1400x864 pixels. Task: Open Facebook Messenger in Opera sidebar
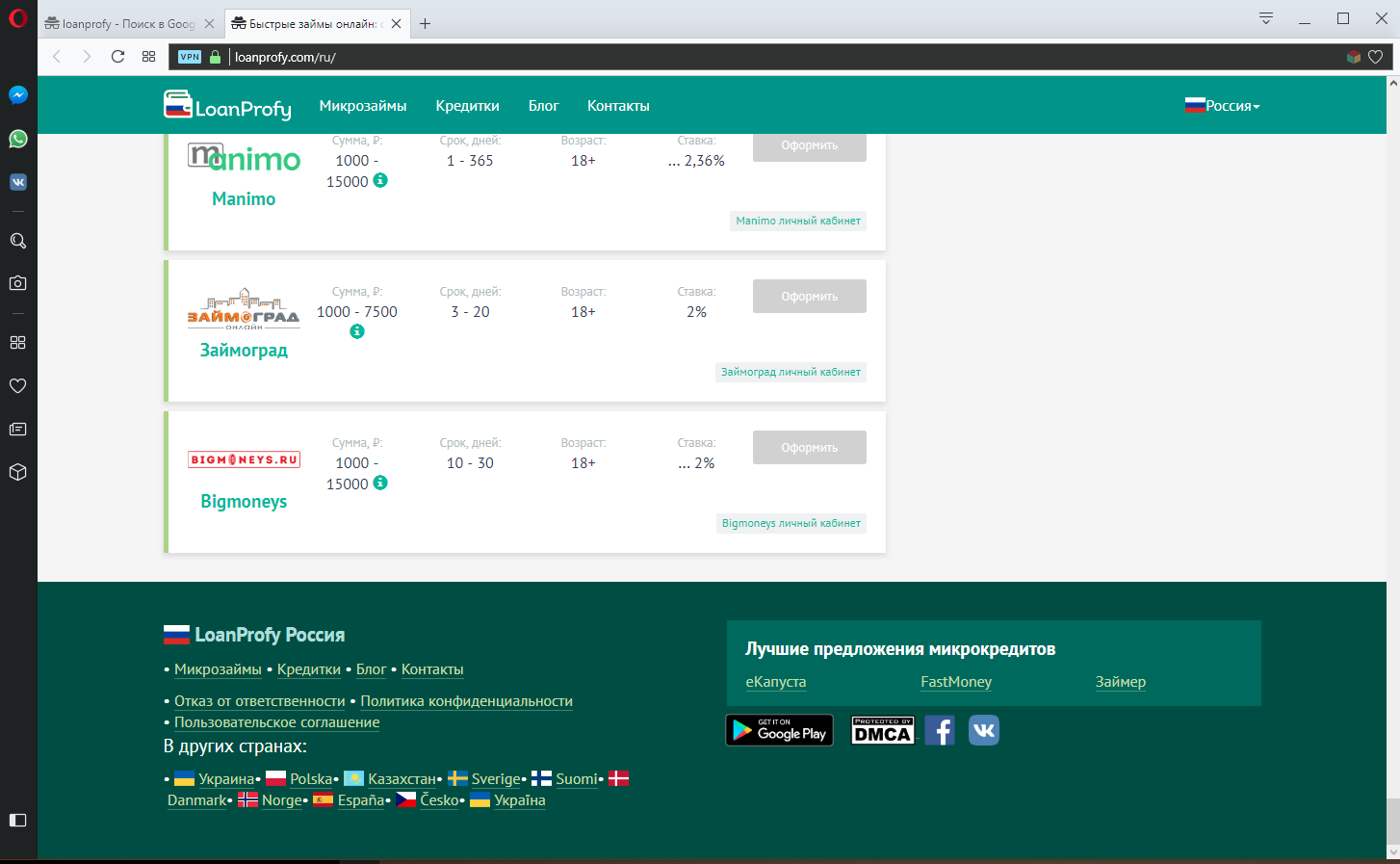[x=18, y=95]
